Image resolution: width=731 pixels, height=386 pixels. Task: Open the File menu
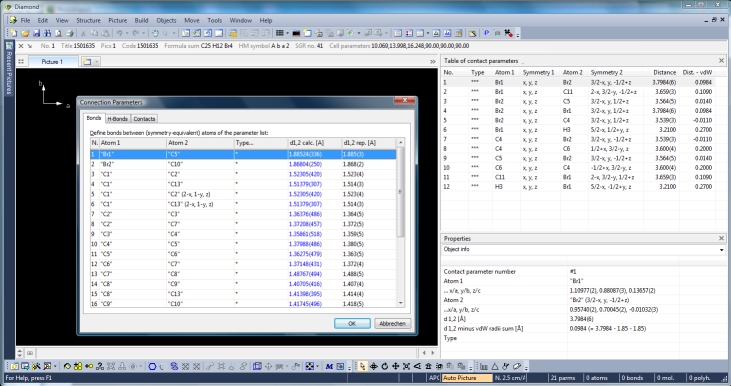pos(25,21)
